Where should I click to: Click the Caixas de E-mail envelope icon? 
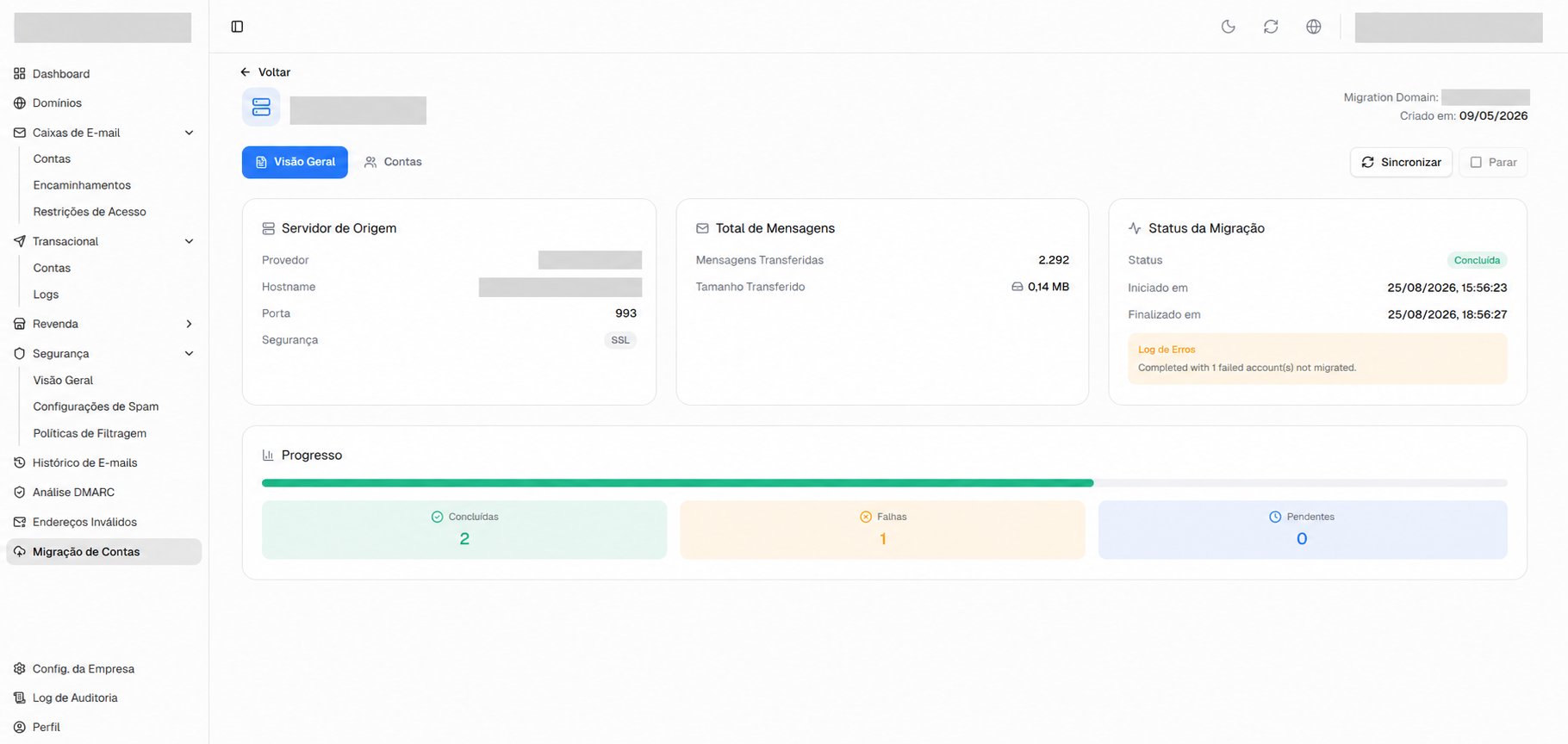(20, 133)
